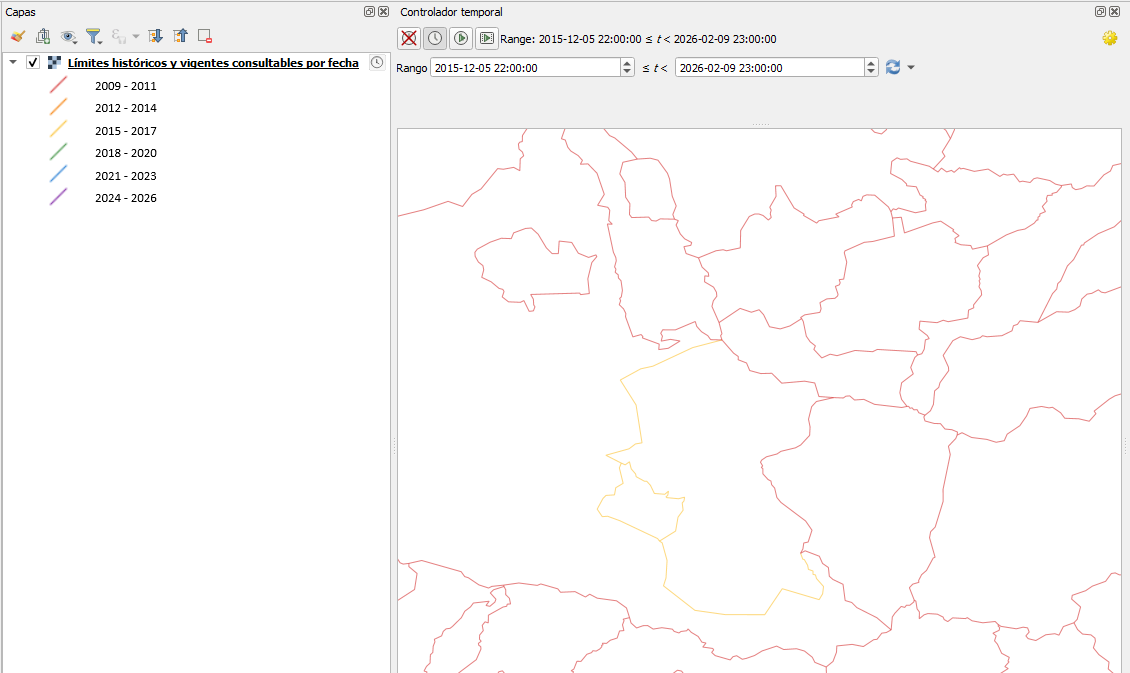Collapse the Límites históricos layer tree
1130x673 pixels.
click(x=12, y=63)
